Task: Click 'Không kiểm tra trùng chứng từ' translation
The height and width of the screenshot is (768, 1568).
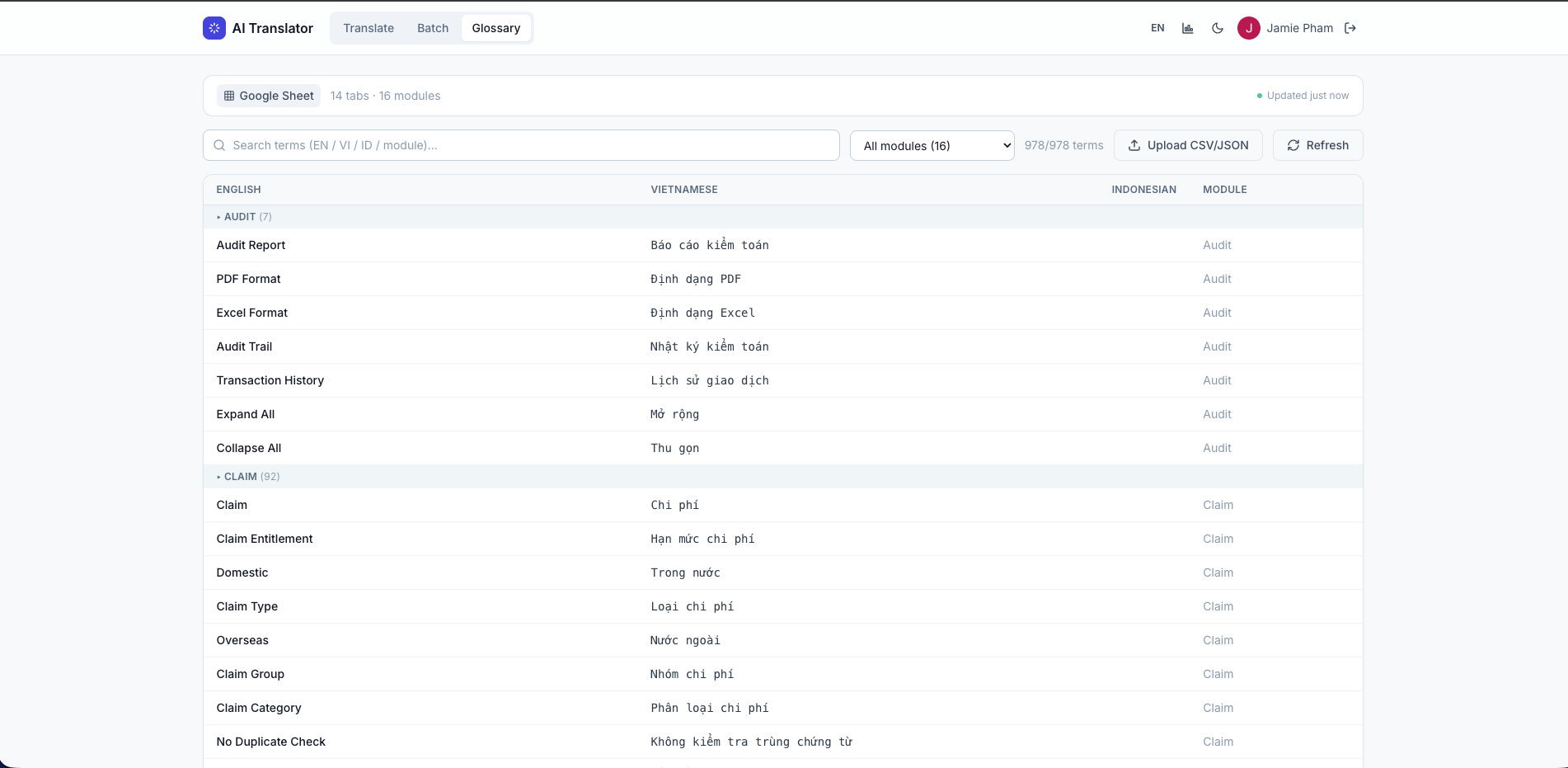Action: point(752,742)
